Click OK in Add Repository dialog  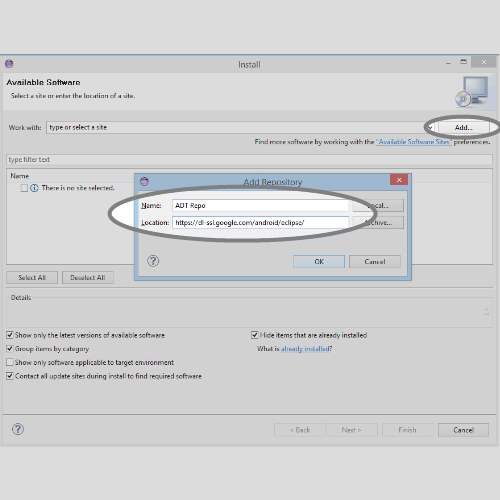pyautogui.click(x=319, y=261)
